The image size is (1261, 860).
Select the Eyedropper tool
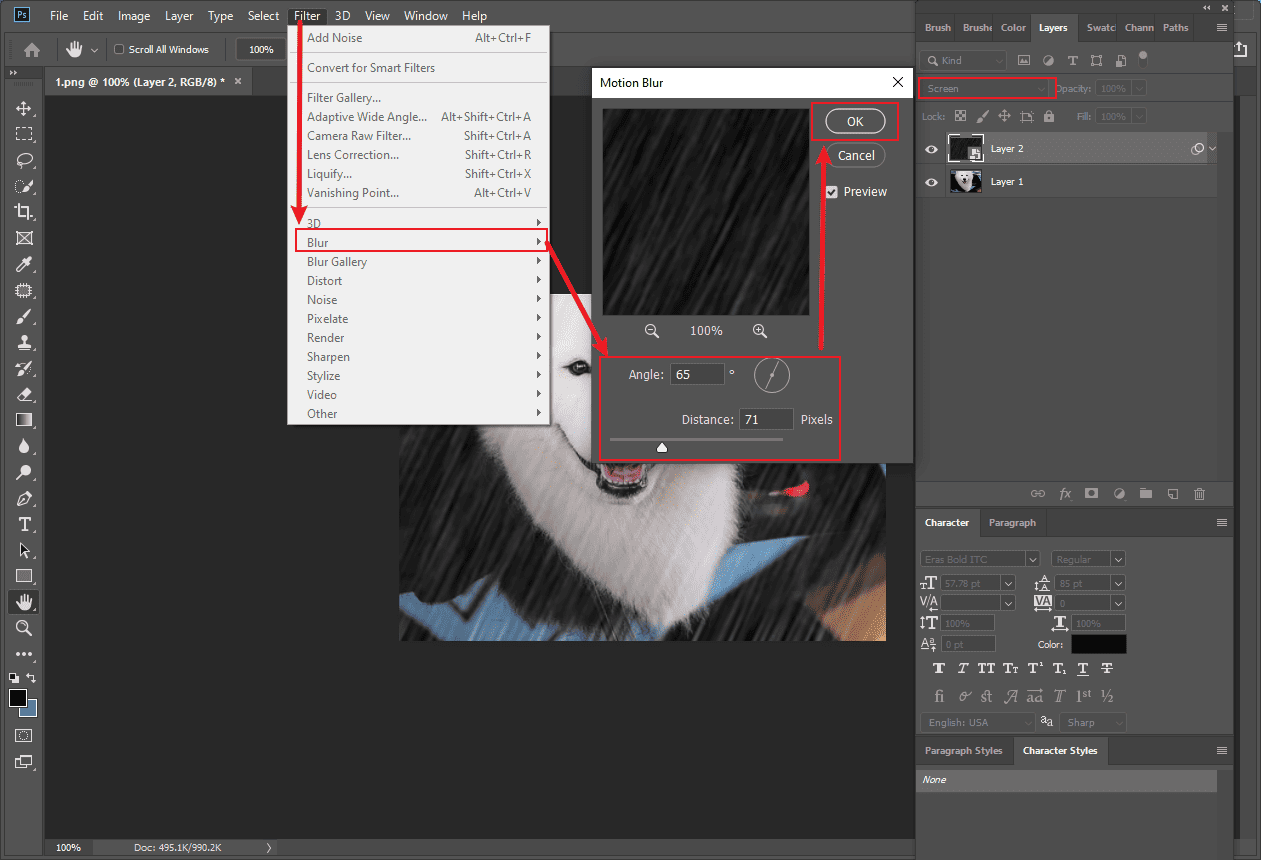[x=24, y=264]
